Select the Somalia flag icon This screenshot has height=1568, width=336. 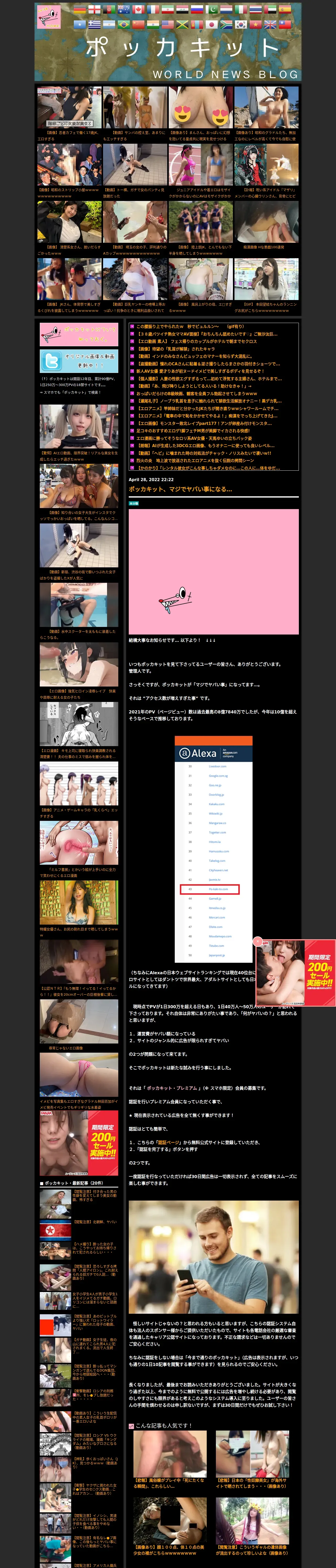point(80,24)
